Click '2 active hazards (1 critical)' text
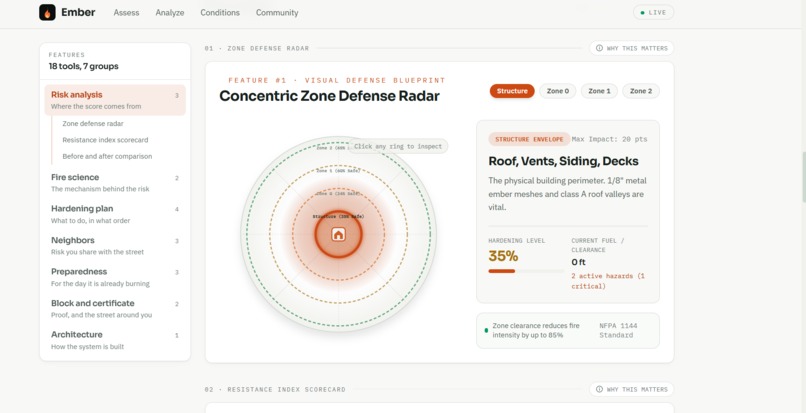This screenshot has height=413, width=806. [608, 281]
